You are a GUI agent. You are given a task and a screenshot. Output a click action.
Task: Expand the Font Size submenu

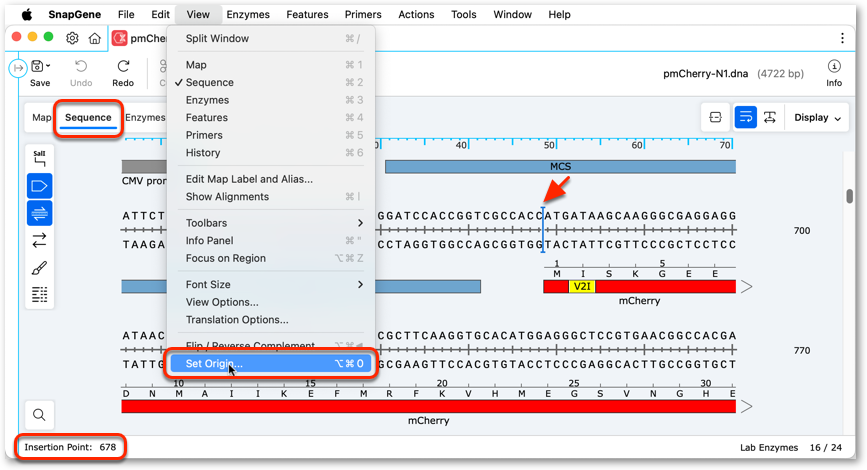tap(271, 284)
